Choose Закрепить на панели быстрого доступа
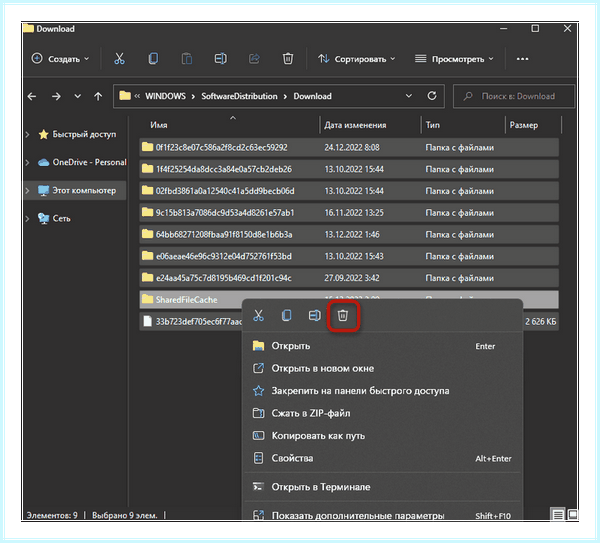Image resolution: width=600 pixels, height=543 pixels. pyautogui.click(x=382, y=391)
